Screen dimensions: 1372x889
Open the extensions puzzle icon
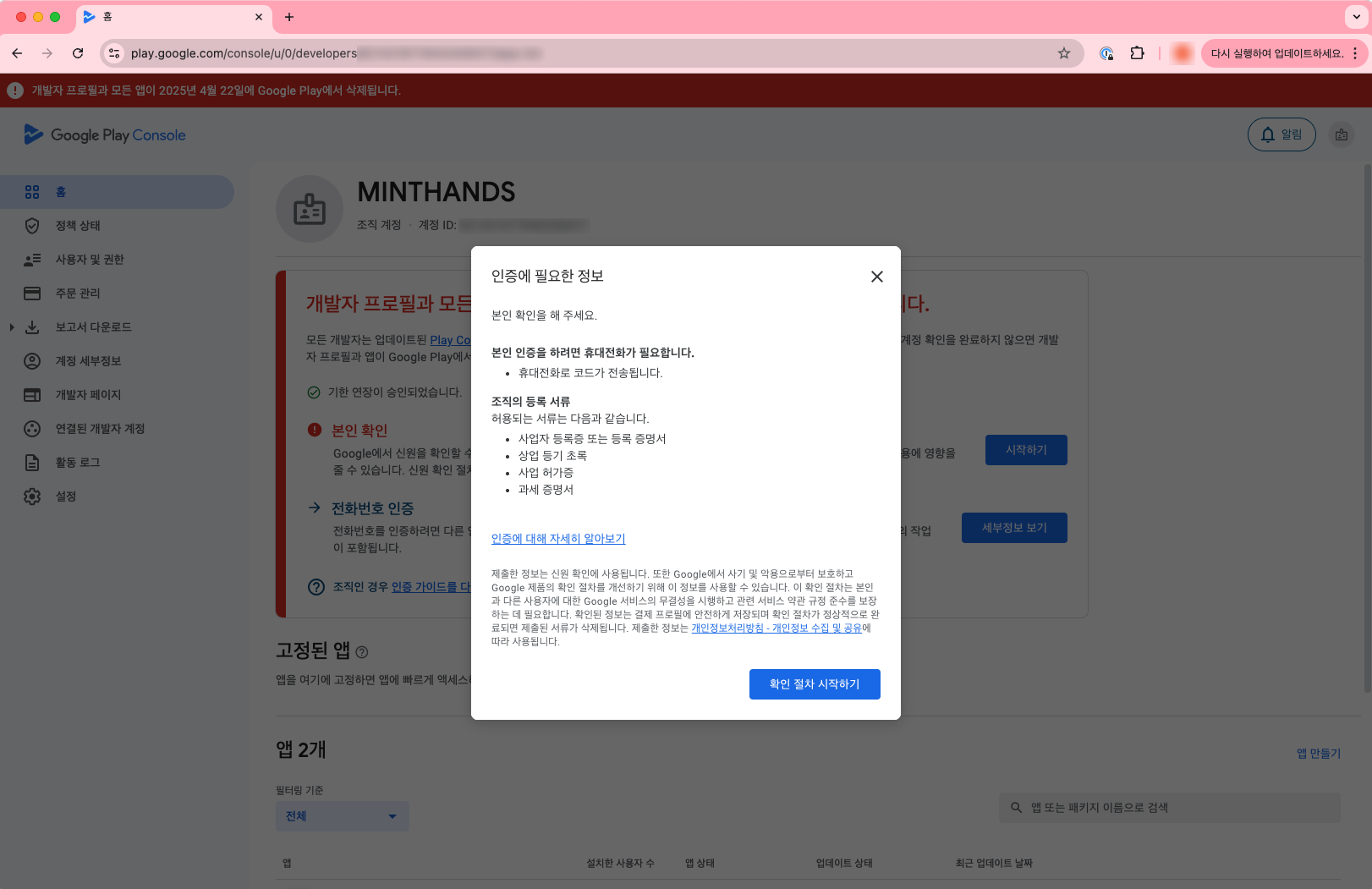[1137, 53]
